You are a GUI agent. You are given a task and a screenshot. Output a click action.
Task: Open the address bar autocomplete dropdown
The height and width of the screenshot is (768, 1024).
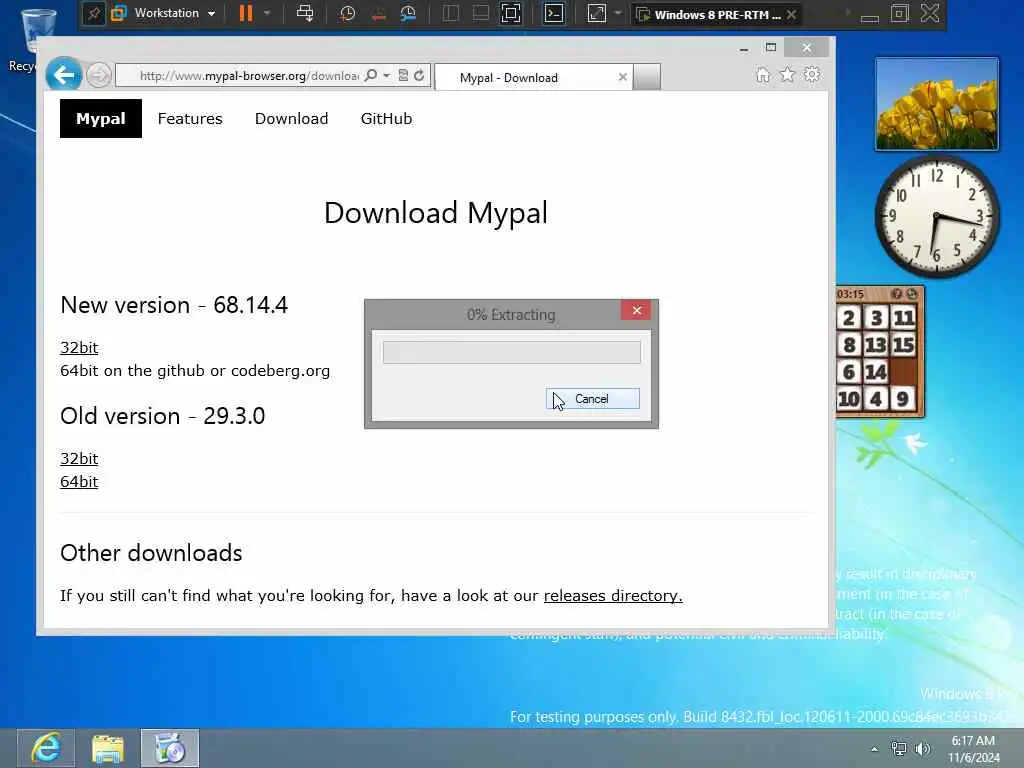coord(387,76)
